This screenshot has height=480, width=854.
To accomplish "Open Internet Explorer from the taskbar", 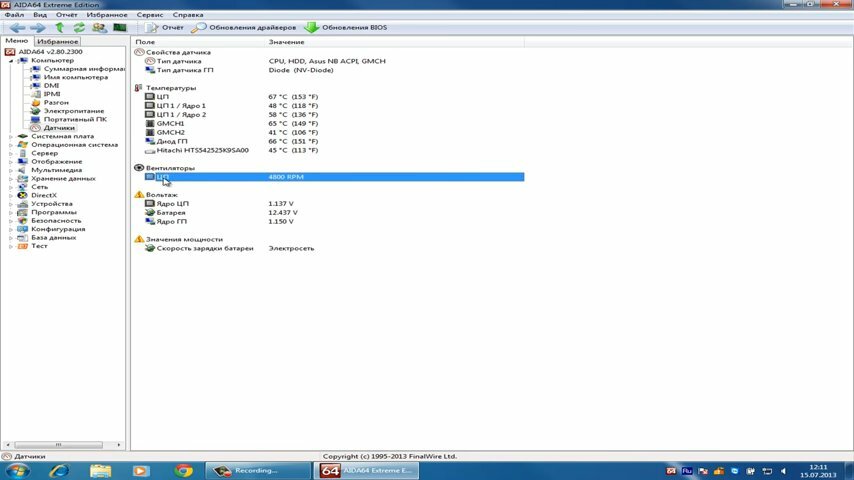I will (x=59, y=471).
